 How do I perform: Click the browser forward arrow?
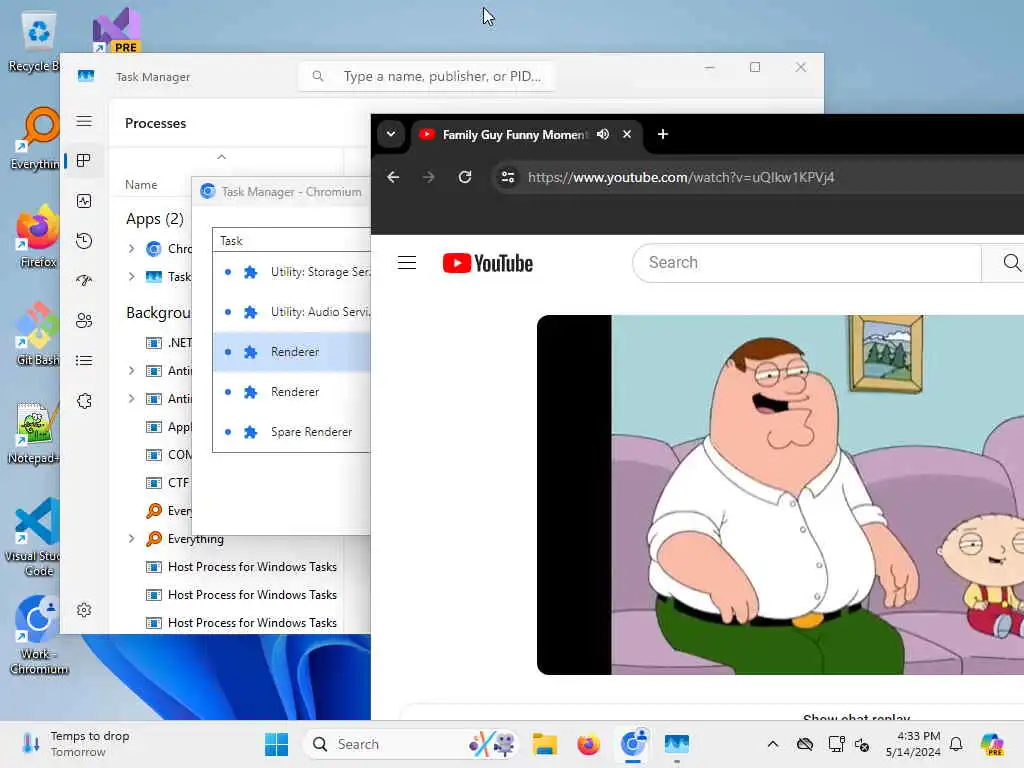(428, 177)
